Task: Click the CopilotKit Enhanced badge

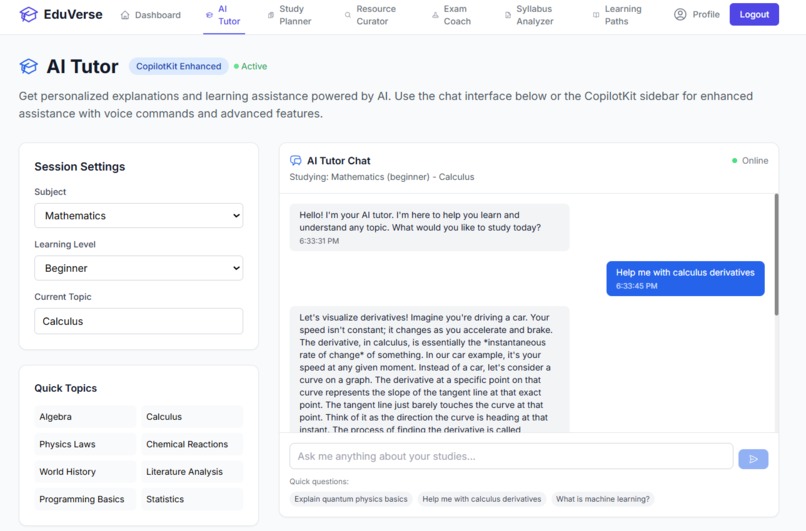Action: pyautogui.click(x=178, y=66)
